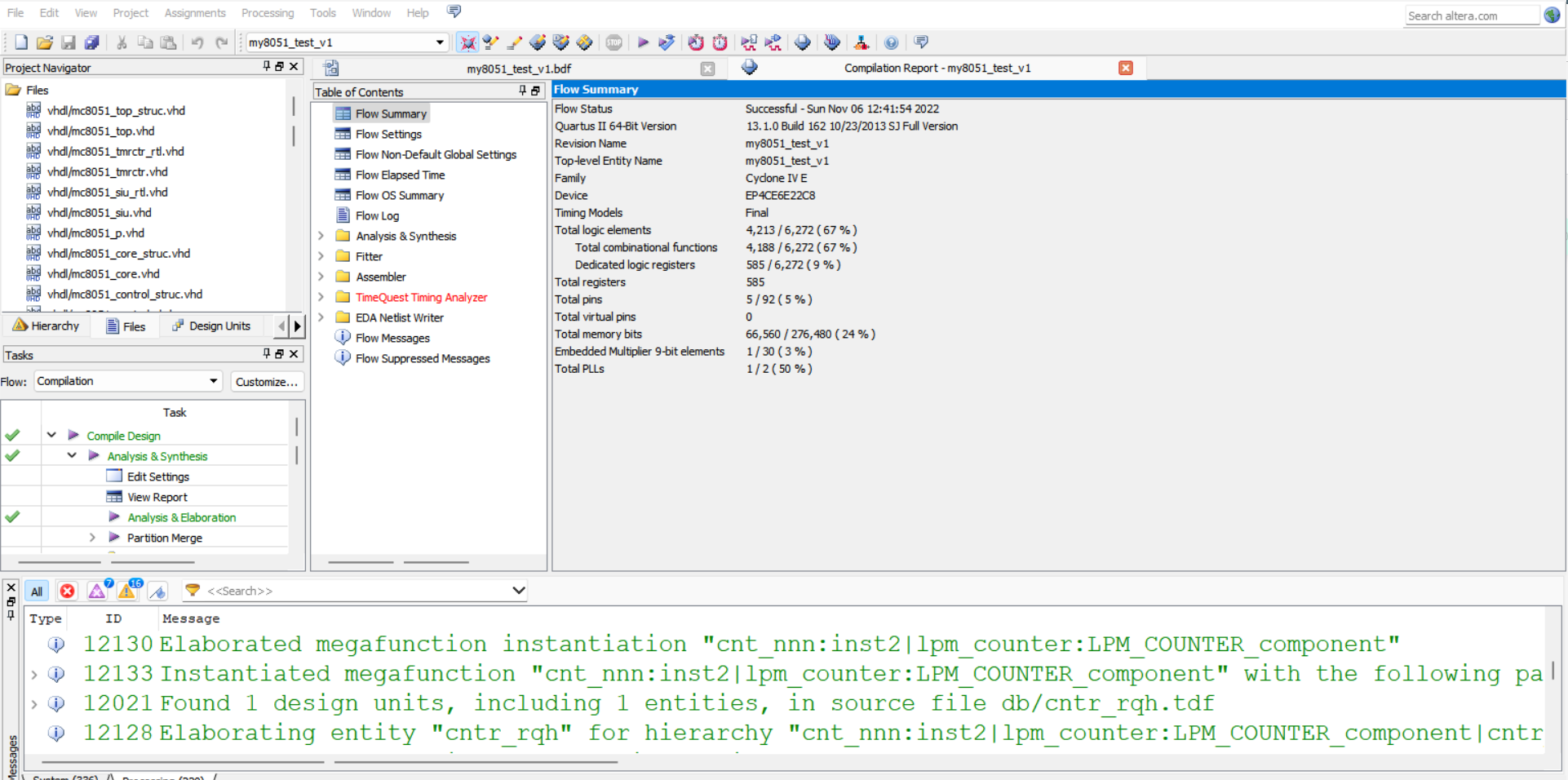This screenshot has height=780, width=1568.
Task: Expand EDA Netlist Writer folder
Action: (x=321, y=317)
